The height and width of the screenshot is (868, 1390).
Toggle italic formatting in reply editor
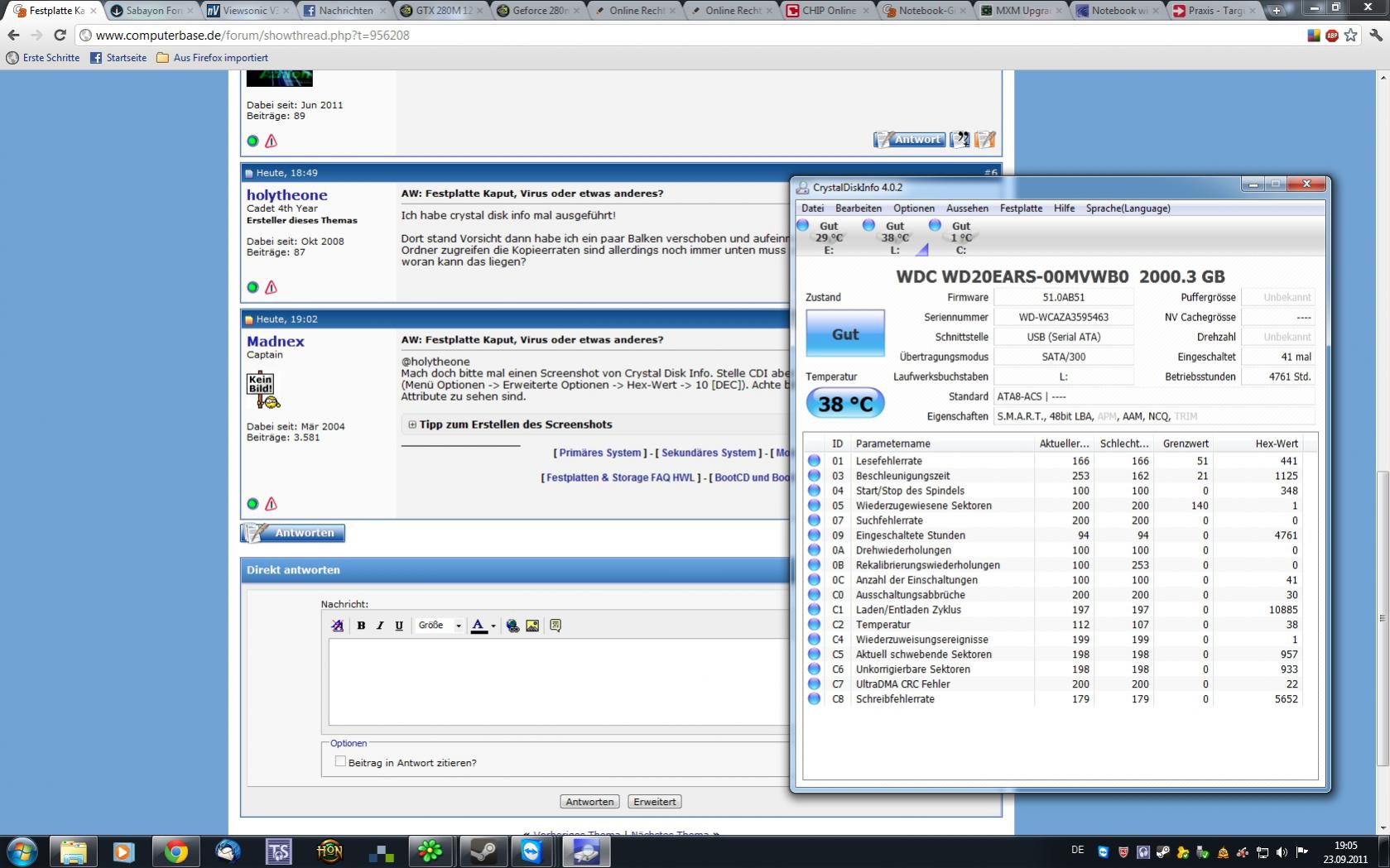(380, 626)
